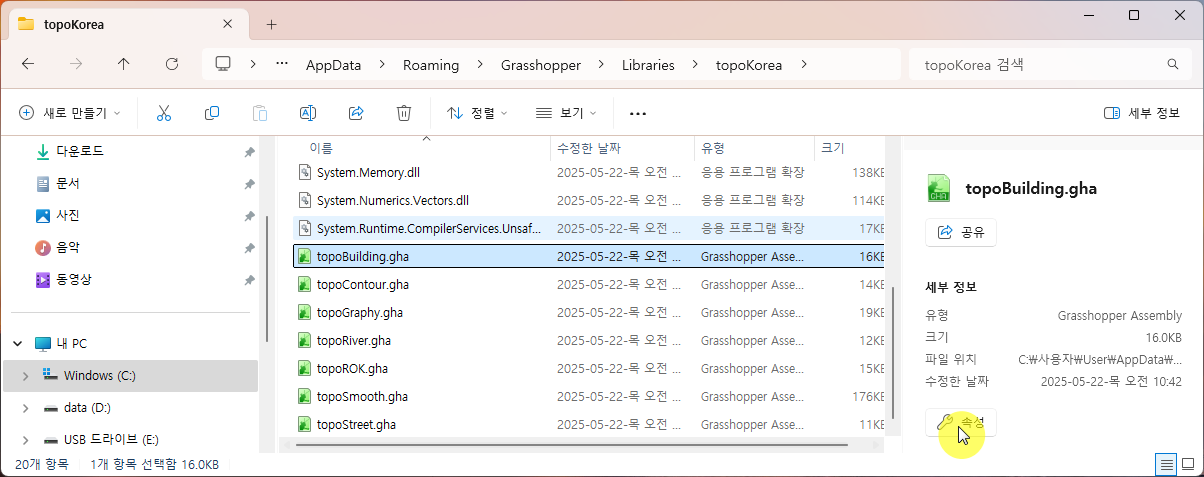This screenshot has width=1204, height=477.
Task: Open the See more three-dots menu
Action: click(x=638, y=113)
